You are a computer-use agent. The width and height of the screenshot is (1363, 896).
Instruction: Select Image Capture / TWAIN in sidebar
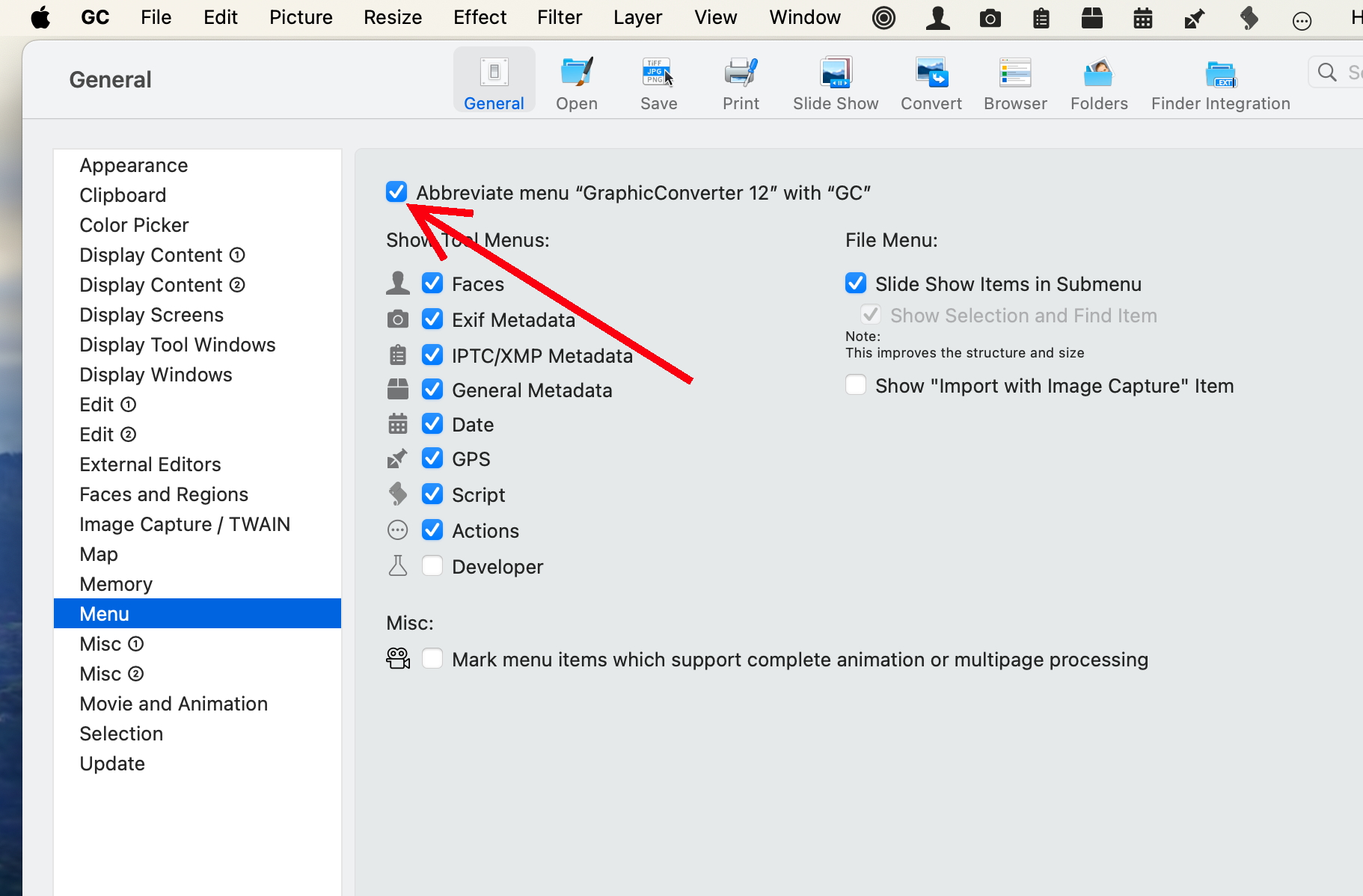point(197,524)
